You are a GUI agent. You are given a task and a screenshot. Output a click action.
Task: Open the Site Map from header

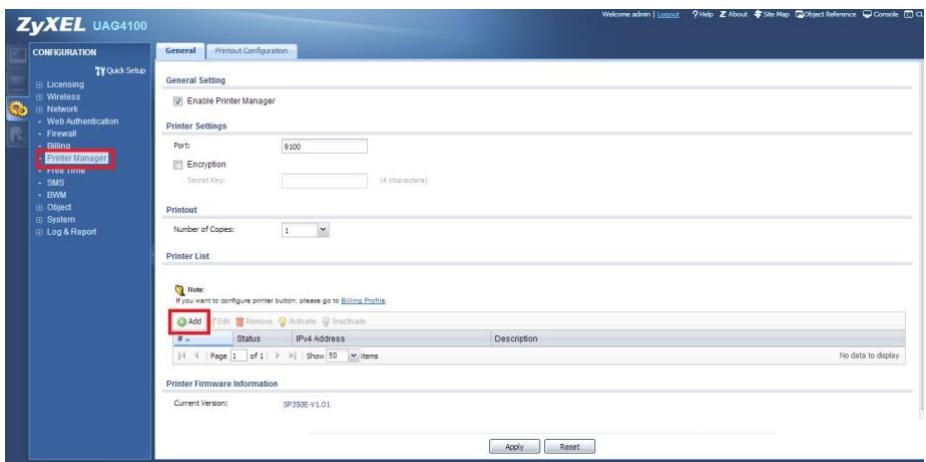[772, 14]
